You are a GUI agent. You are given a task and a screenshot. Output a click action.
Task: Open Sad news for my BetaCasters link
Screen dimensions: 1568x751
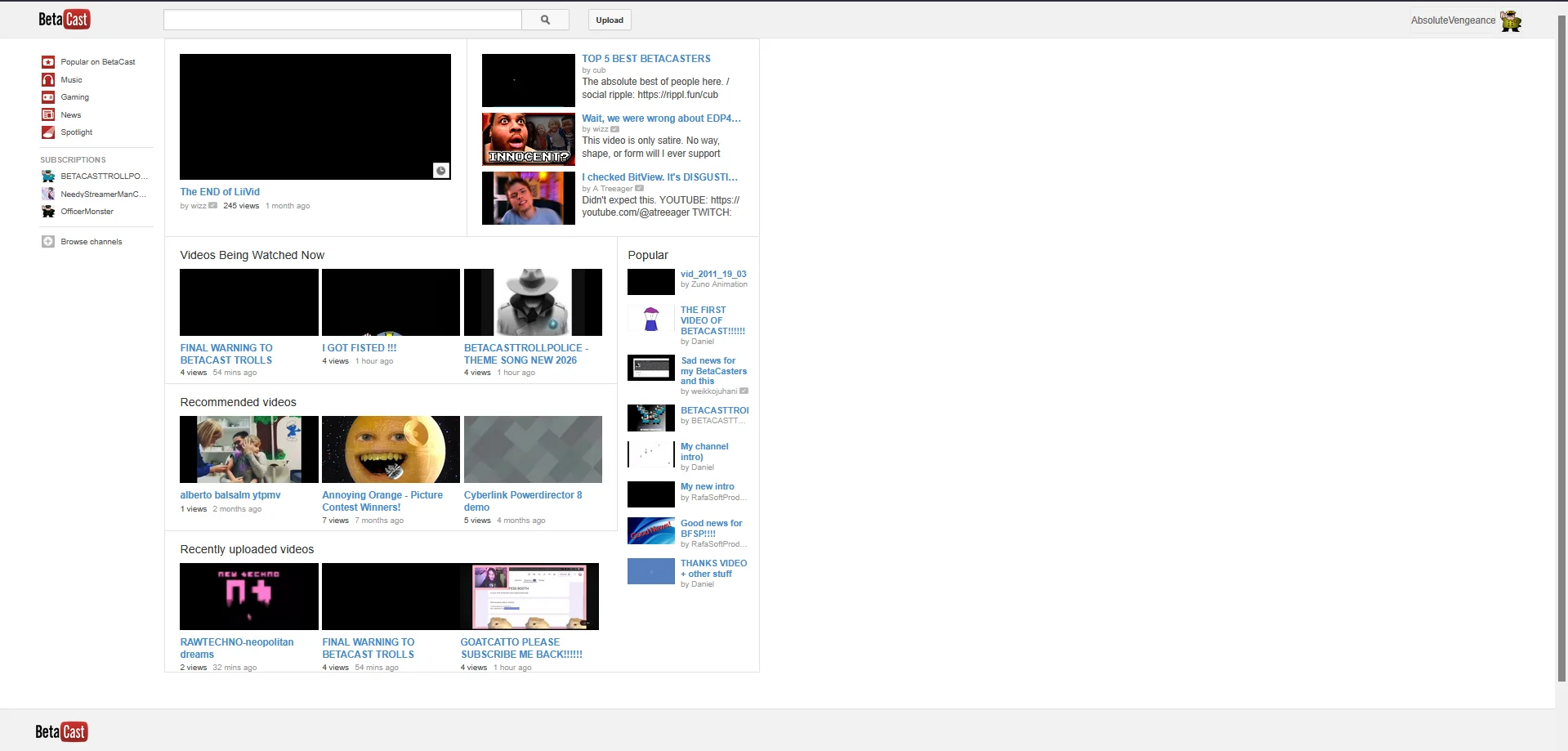click(714, 371)
